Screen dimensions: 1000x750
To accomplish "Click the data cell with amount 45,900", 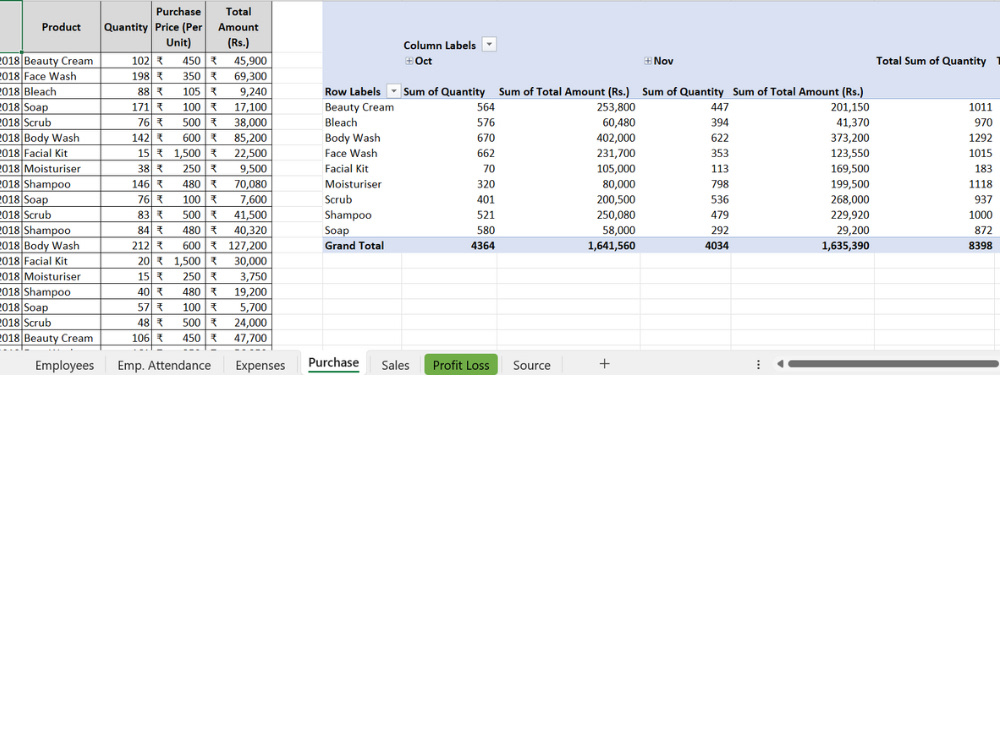I will tap(239, 61).
